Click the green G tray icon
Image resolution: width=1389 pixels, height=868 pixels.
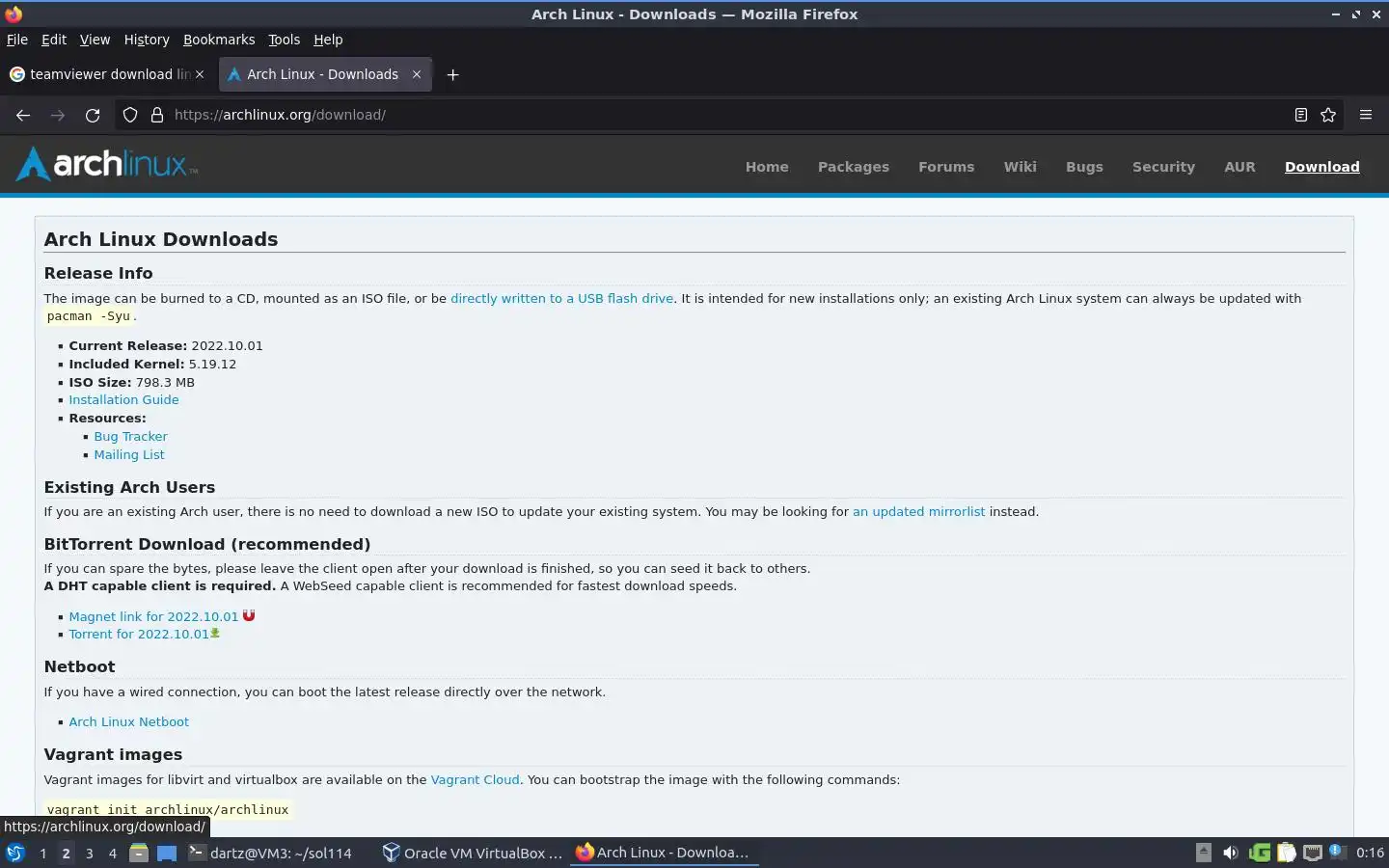click(1259, 853)
